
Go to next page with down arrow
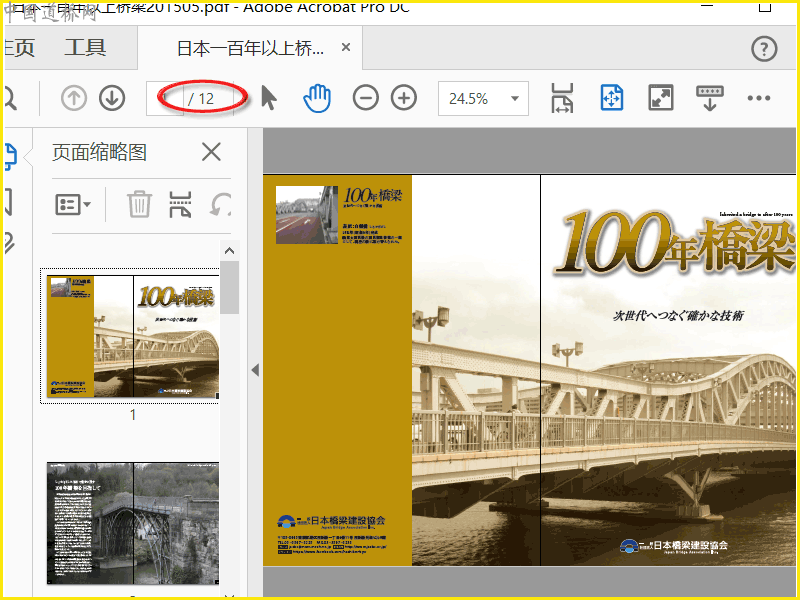click(112, 98)
